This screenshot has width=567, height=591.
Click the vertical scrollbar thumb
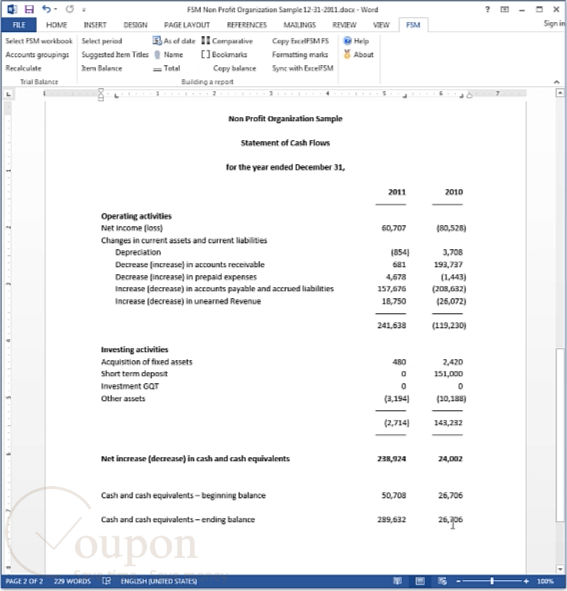pos(560,435)
